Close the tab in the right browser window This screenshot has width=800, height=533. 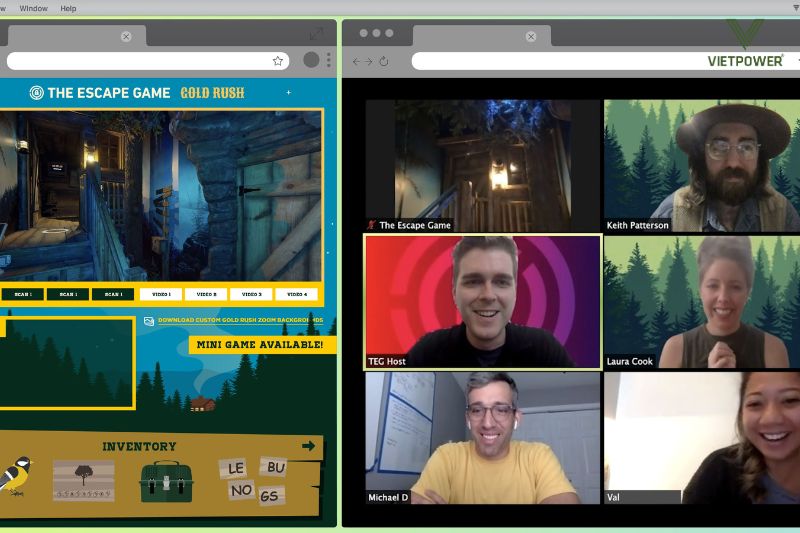coord(531,36)
